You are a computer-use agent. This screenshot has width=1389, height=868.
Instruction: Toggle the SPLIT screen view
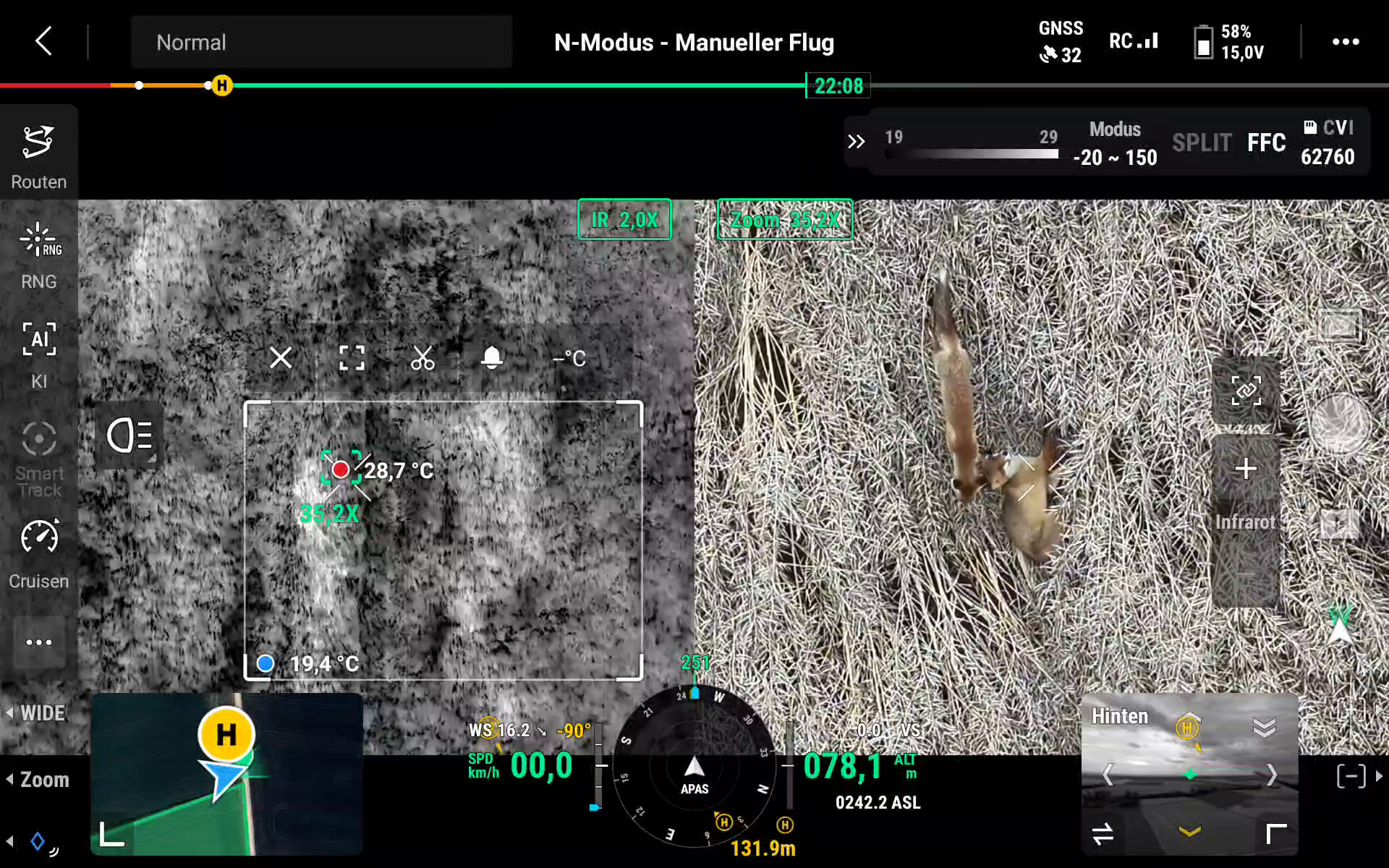(x=1202, y=142)
